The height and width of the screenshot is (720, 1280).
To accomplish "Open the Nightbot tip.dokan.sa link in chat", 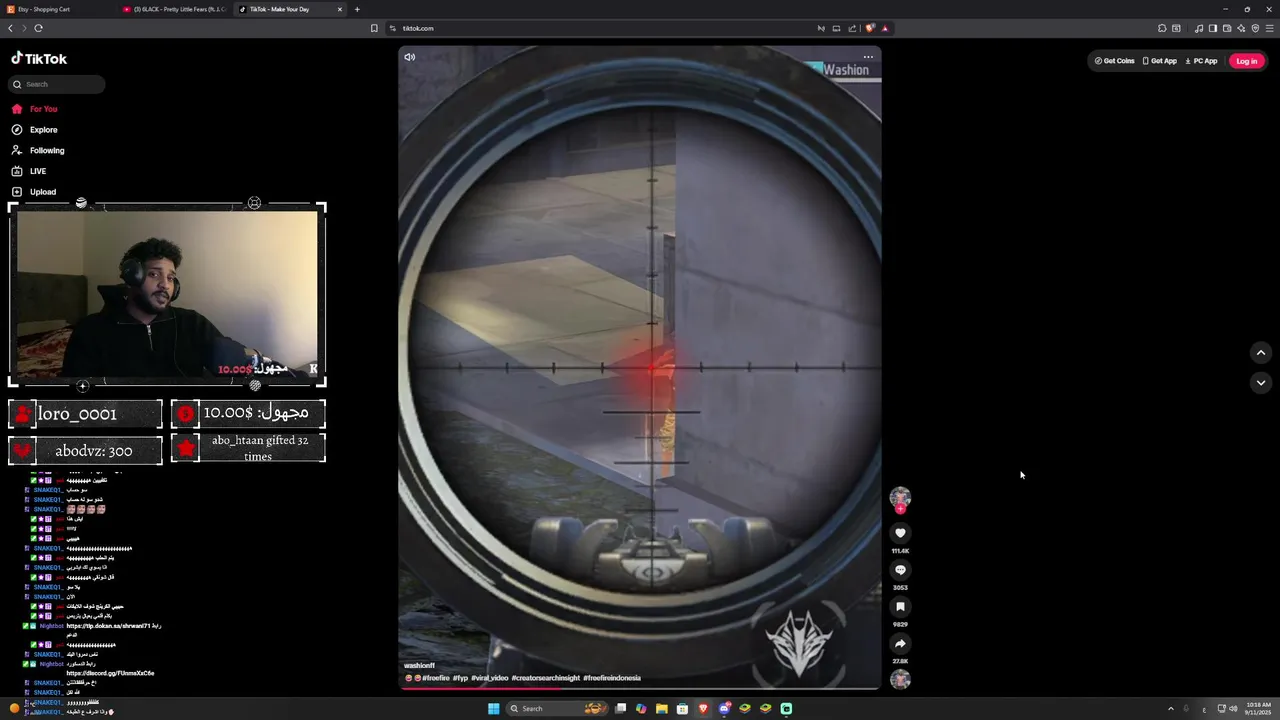I will (106, 626).
